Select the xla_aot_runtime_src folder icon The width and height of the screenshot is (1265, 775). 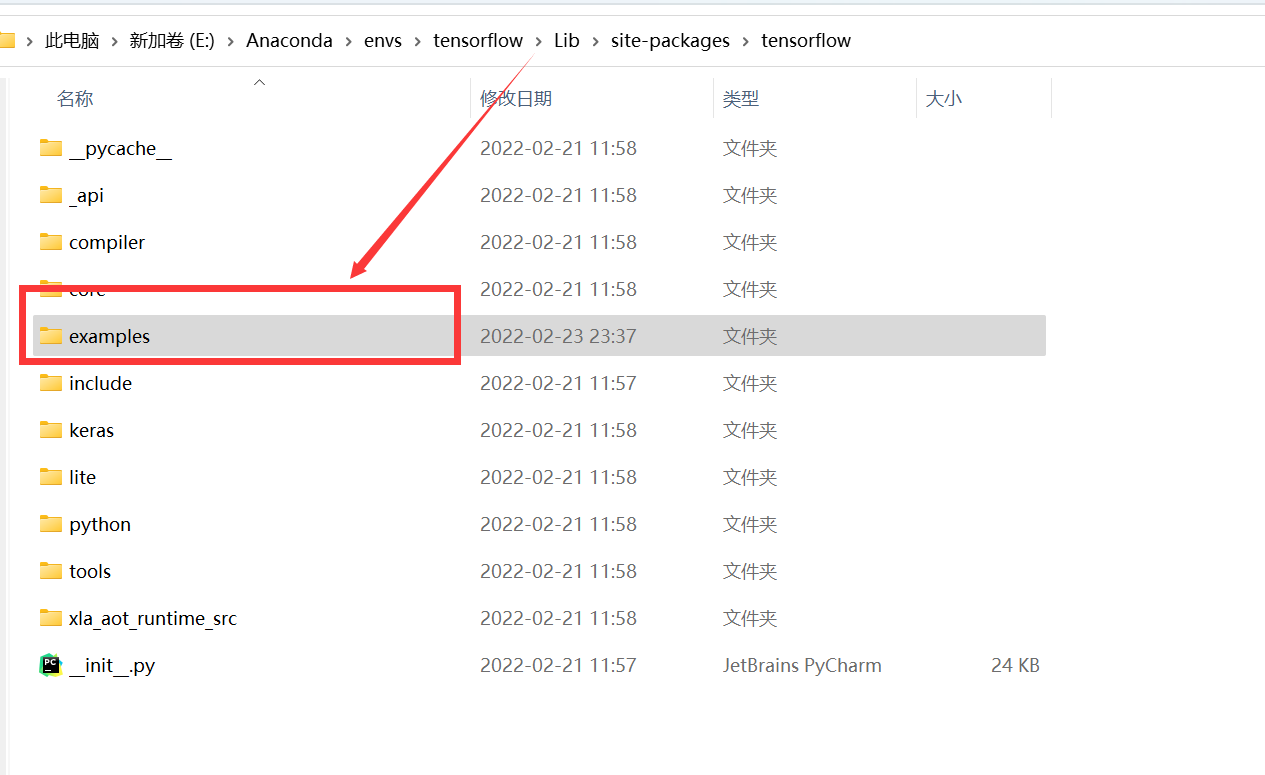(x=51, y=618)
